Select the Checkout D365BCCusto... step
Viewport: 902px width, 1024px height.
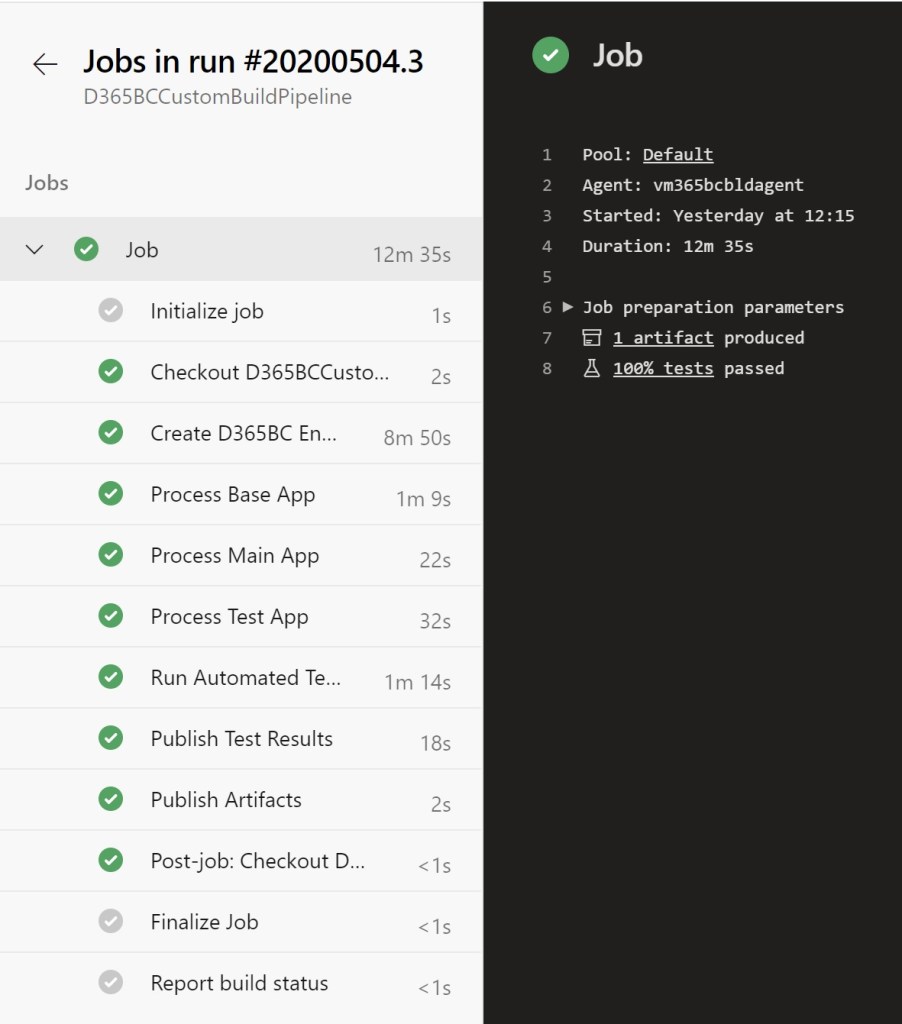coord(269,373)
